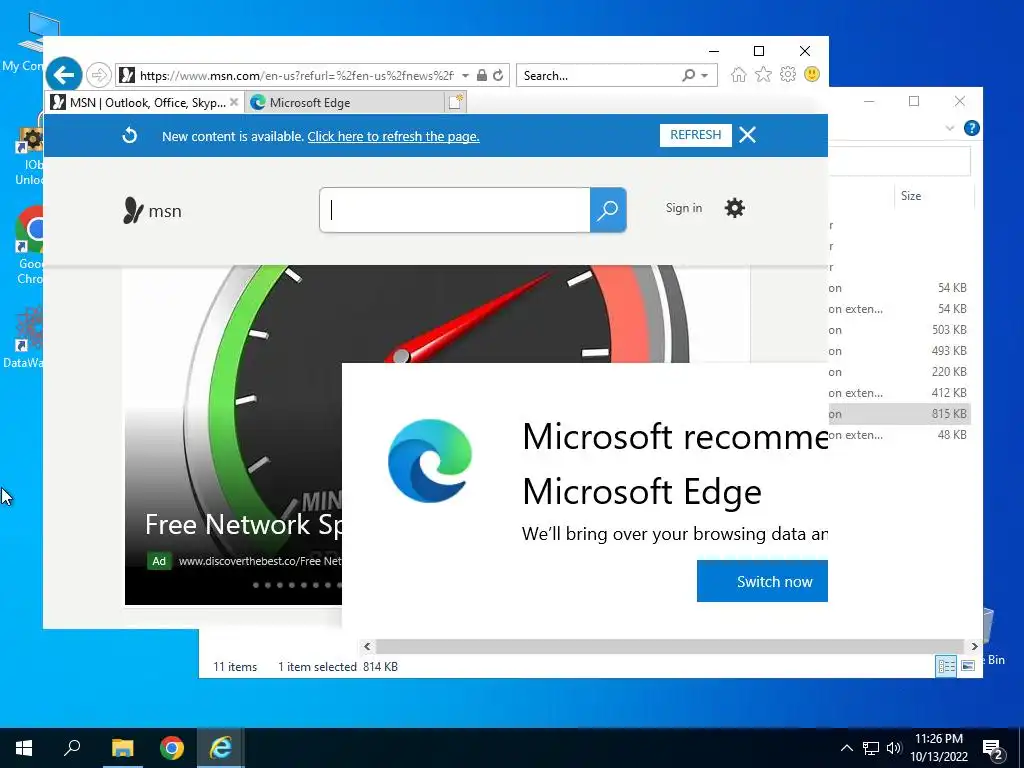Select the 503 KB file row in Explorer
Image resolution: width=1024 pixels, height=768 pixels.
pos(899,330)
